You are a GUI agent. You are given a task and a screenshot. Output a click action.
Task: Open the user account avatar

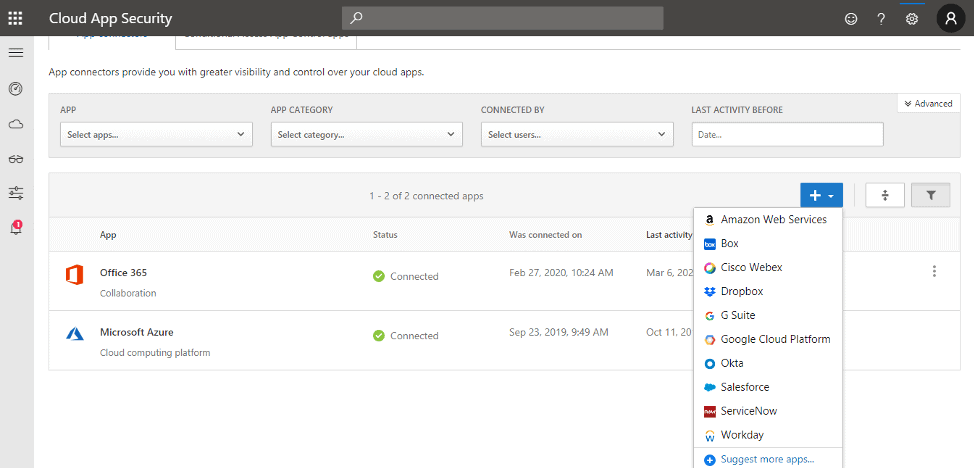951,18
